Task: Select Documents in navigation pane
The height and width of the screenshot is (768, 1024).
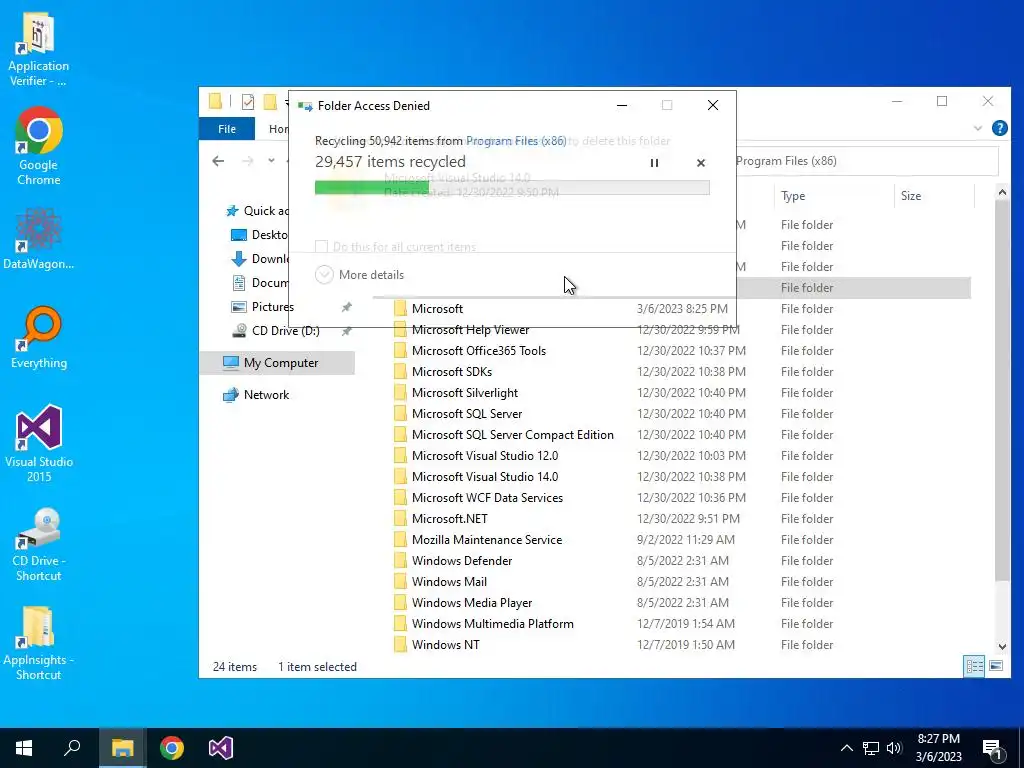Action: [260, 283]
